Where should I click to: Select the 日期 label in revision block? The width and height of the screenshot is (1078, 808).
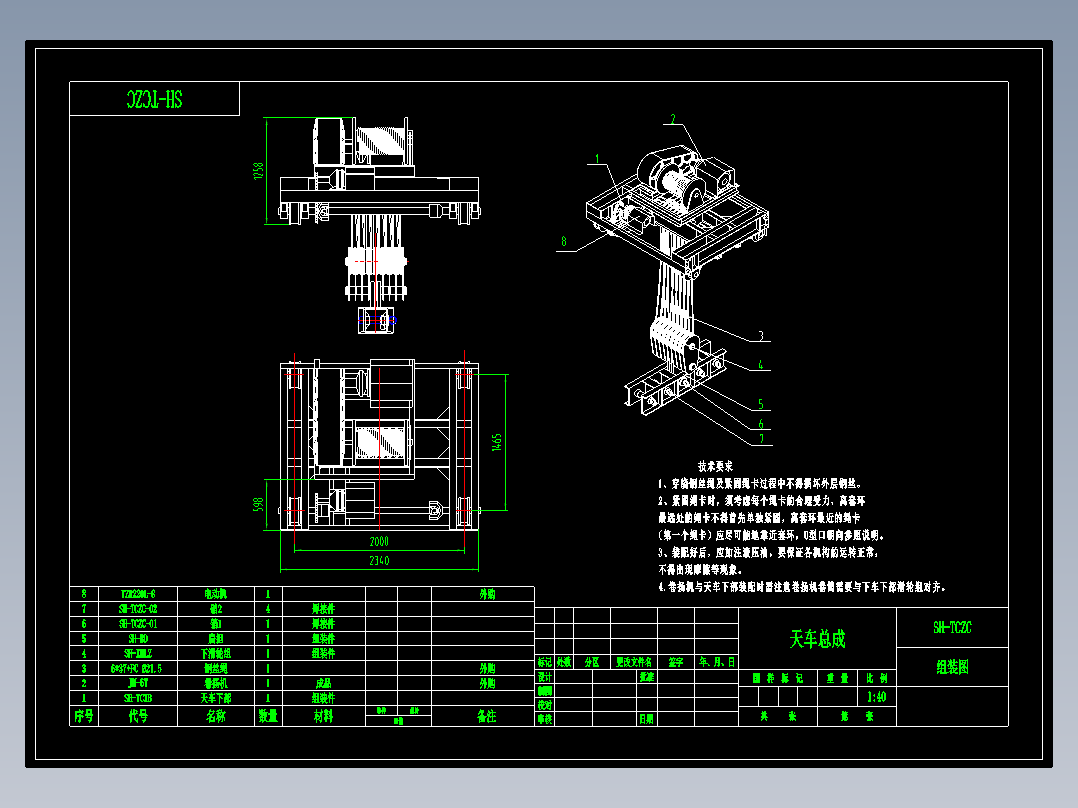click(x=646, y=719)
